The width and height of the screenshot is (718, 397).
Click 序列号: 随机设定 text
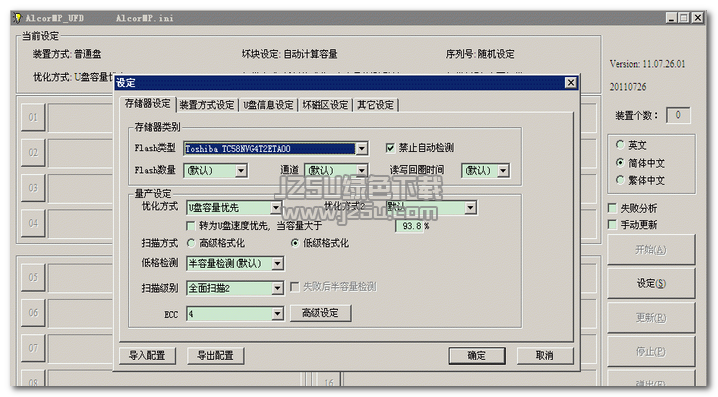480,54
